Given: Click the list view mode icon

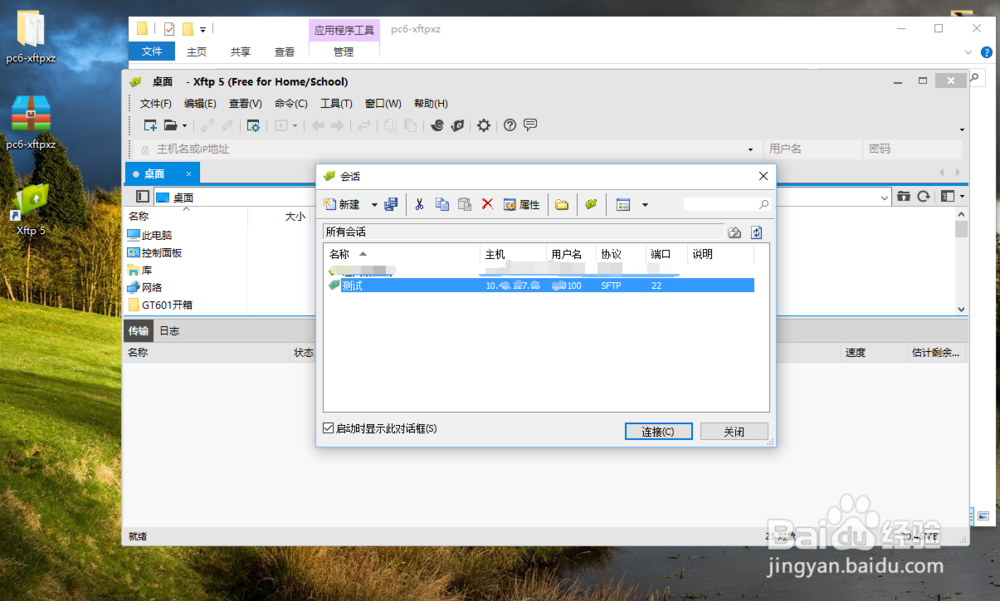Looking at the screenshot, I should tap(623, 204).
